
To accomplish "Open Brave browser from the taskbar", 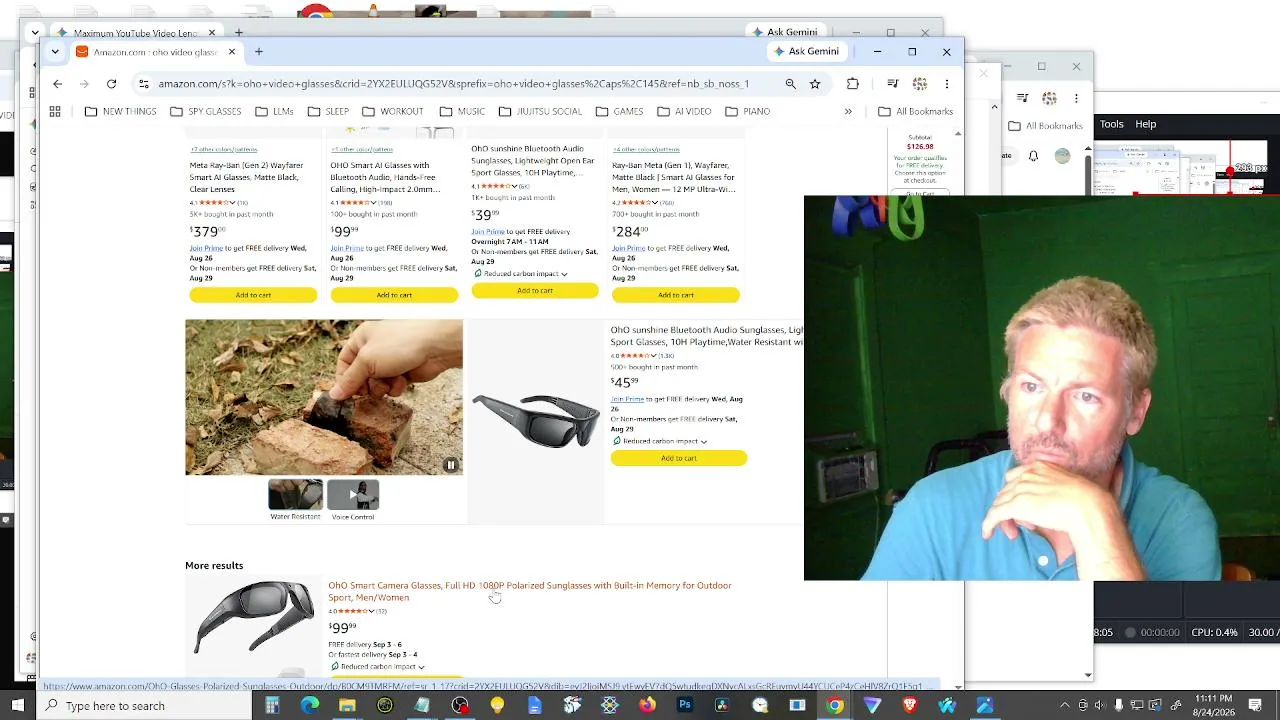I will (x=910, y=706).
